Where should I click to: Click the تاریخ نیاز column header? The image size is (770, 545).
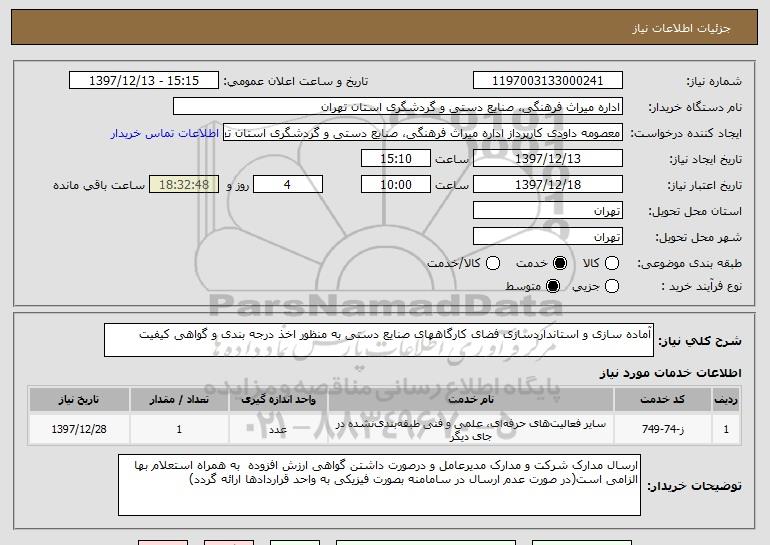point(79,400)
